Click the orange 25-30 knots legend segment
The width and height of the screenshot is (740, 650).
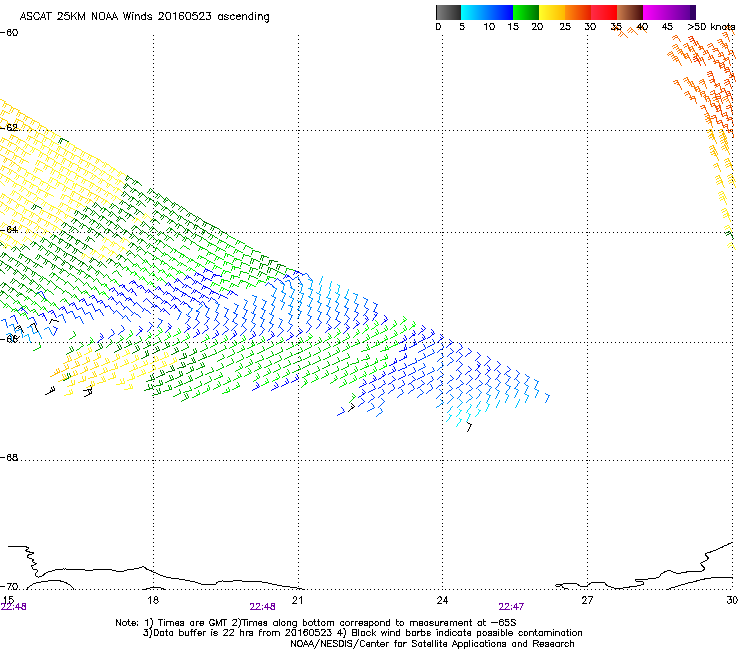pyautogui.click(x=578, y=12)
